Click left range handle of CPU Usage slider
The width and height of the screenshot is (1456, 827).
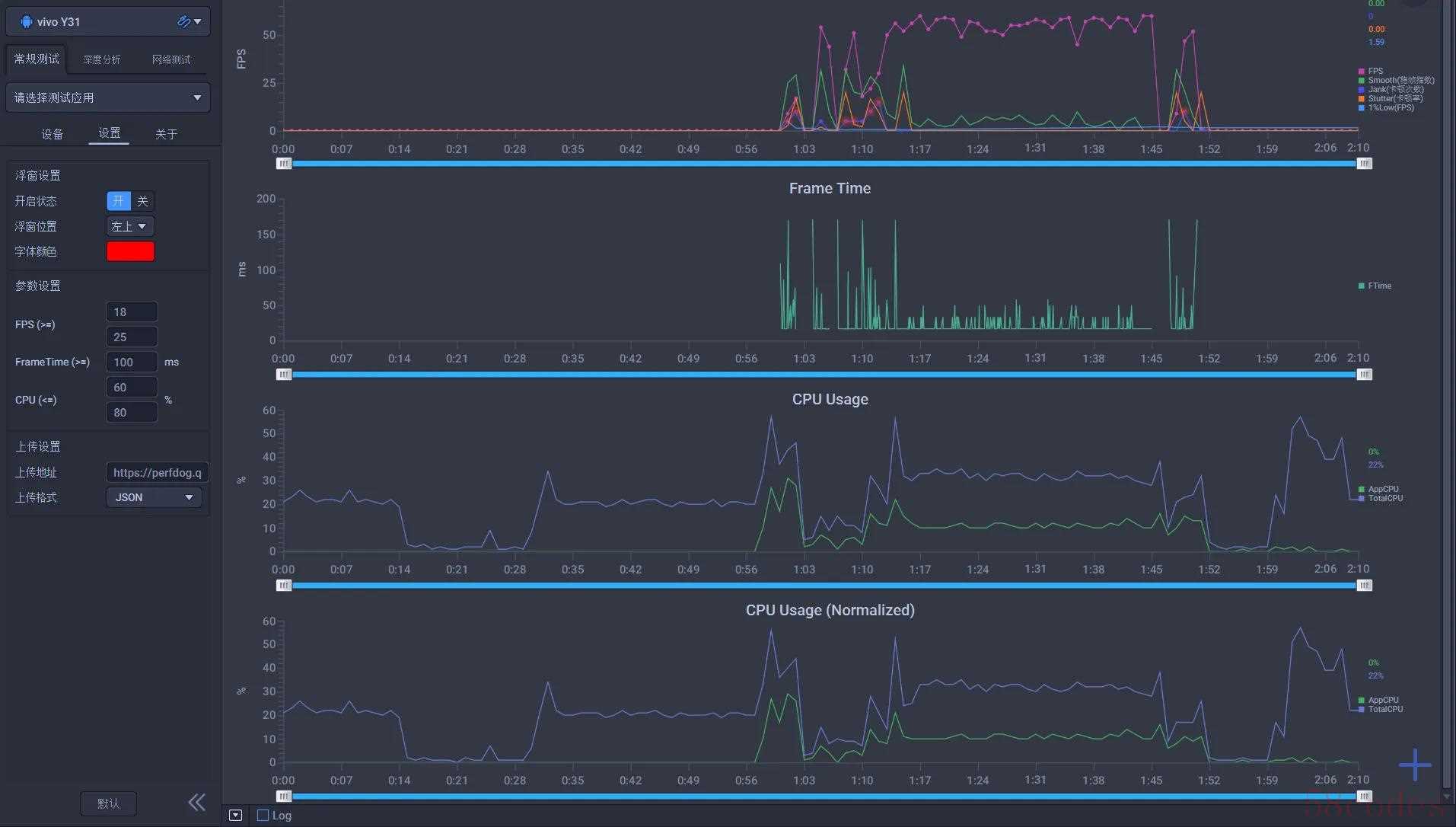284,586
